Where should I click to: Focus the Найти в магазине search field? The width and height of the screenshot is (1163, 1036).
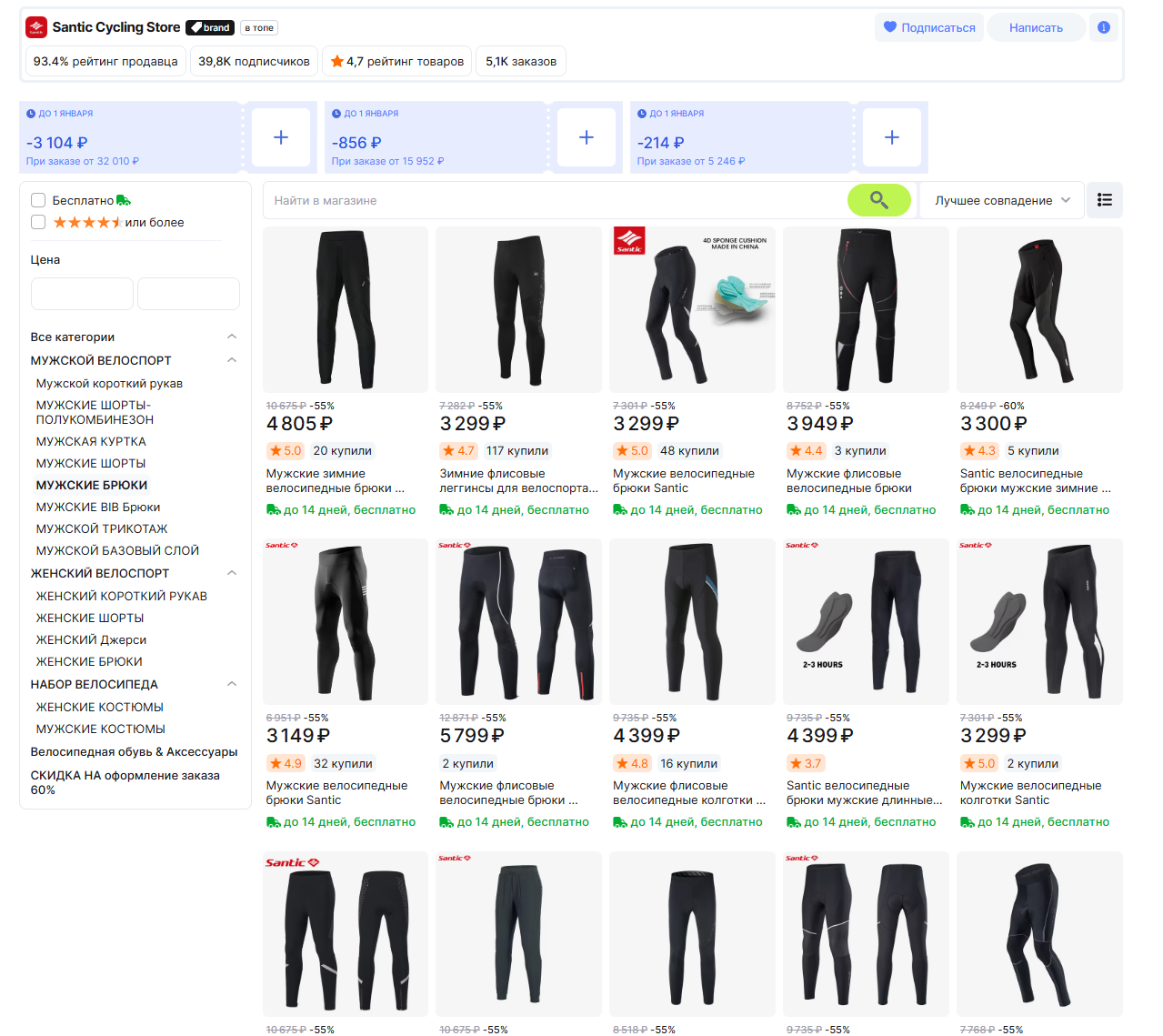[x=556, y=200]
